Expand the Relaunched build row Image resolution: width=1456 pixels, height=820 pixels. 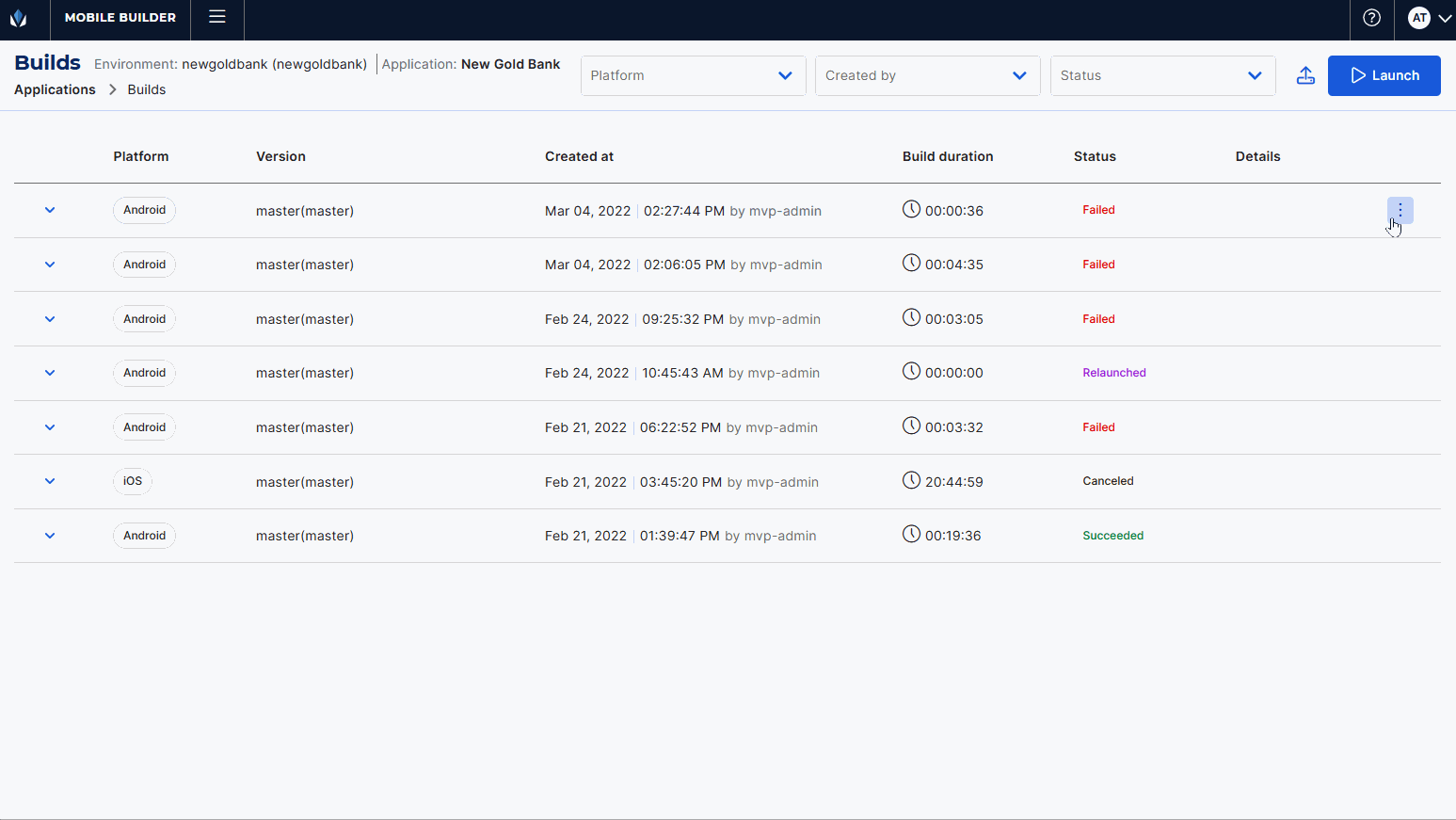pos(50,373)
